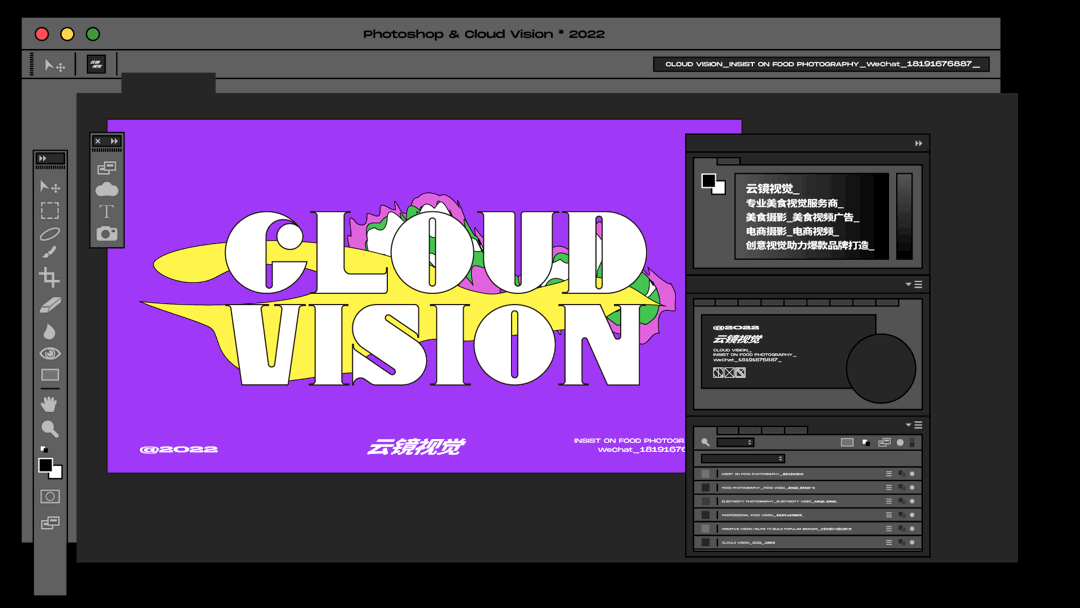
Task: Toggle the circle on the CREATIVE VISION HELPS row
Action: (x=912, y=529)
